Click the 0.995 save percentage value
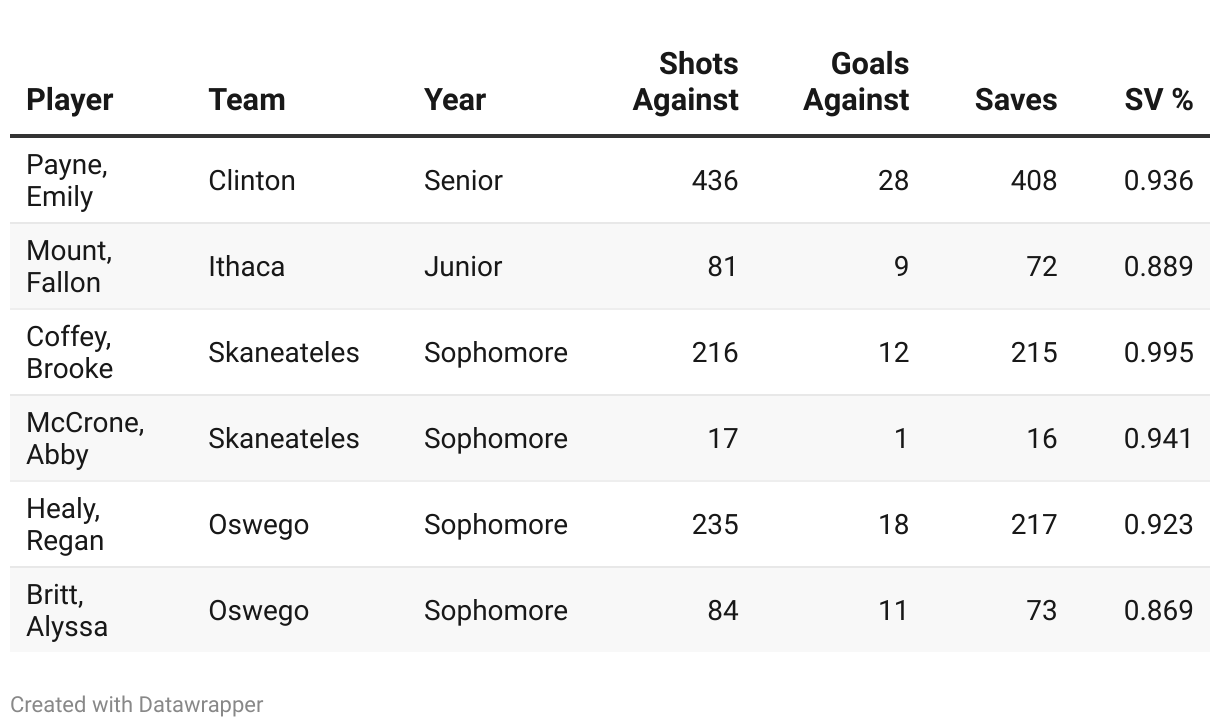Viewport: 1220px width, 728px height. pos(1158,353)
